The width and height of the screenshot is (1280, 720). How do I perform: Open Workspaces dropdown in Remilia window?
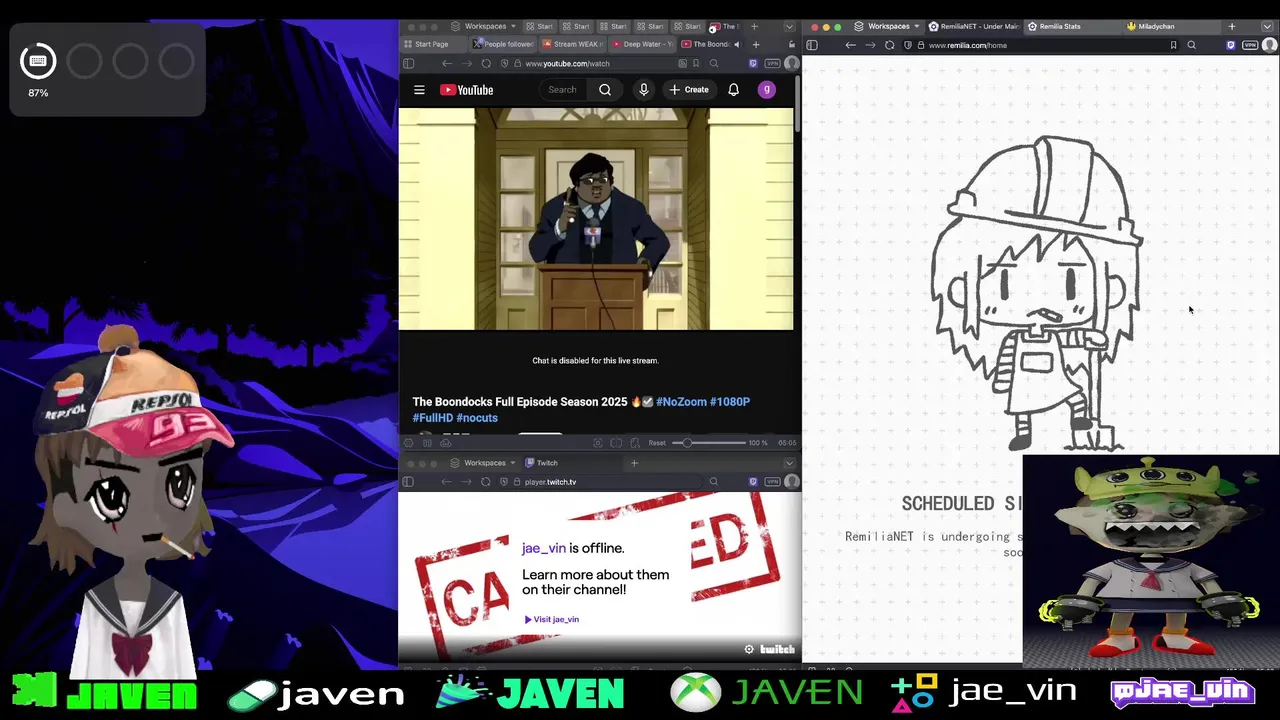click(x=887, y=27)
